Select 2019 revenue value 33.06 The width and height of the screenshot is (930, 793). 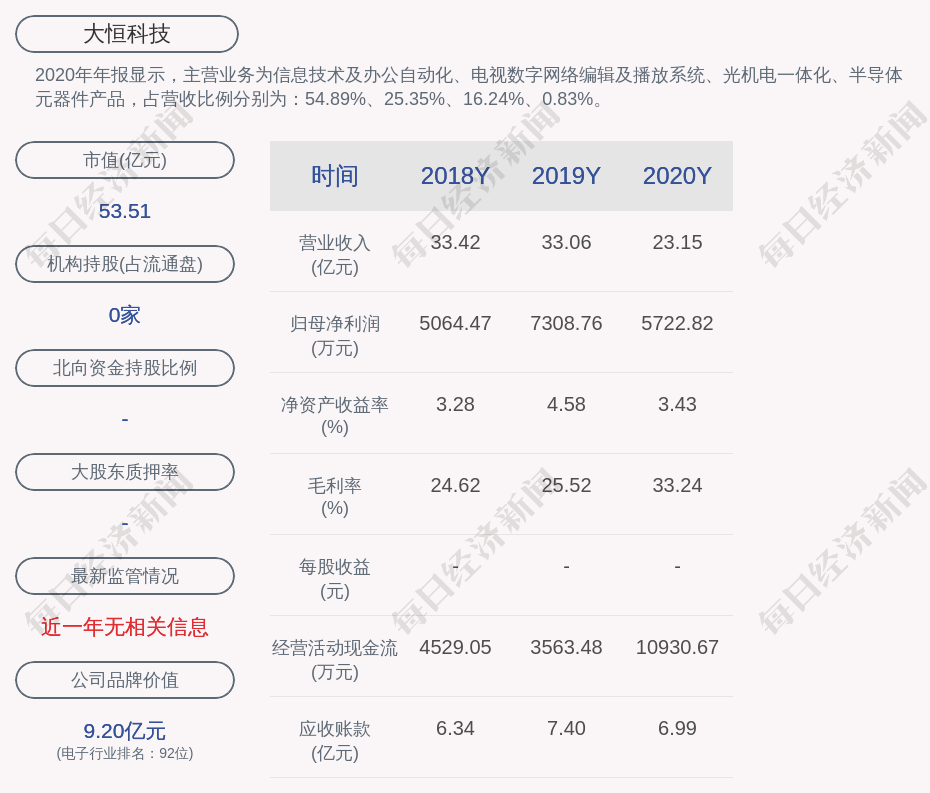[x=566, y=243]
